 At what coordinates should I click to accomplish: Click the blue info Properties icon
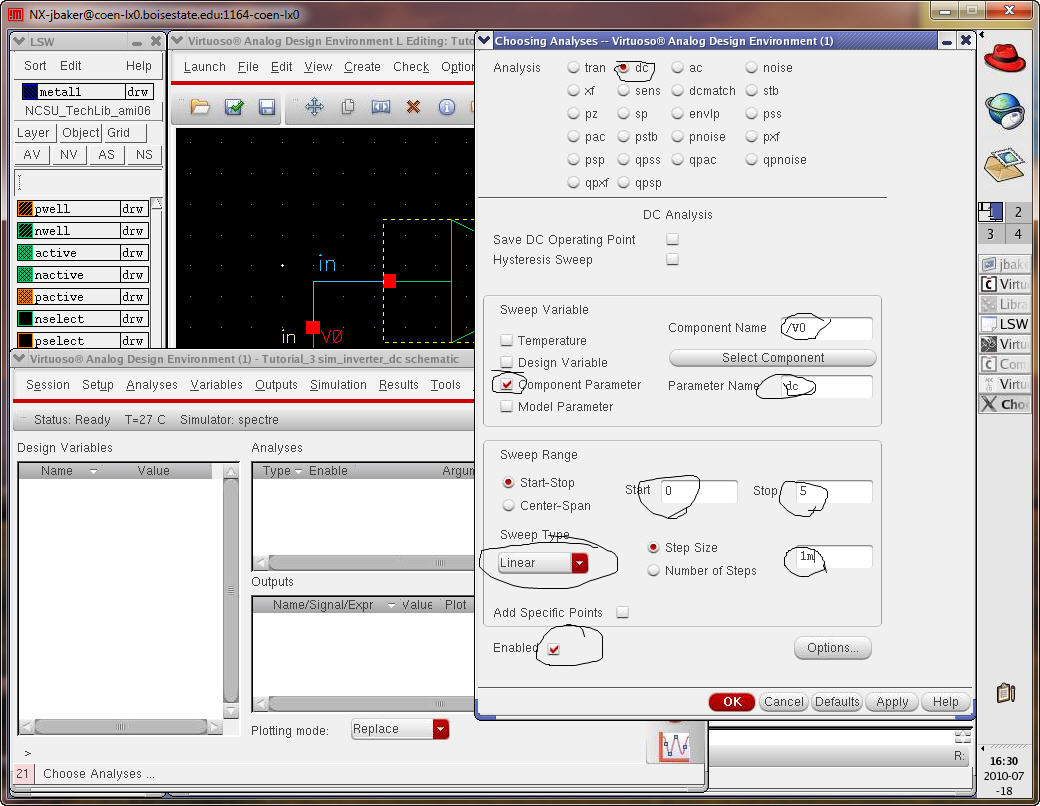447,107
